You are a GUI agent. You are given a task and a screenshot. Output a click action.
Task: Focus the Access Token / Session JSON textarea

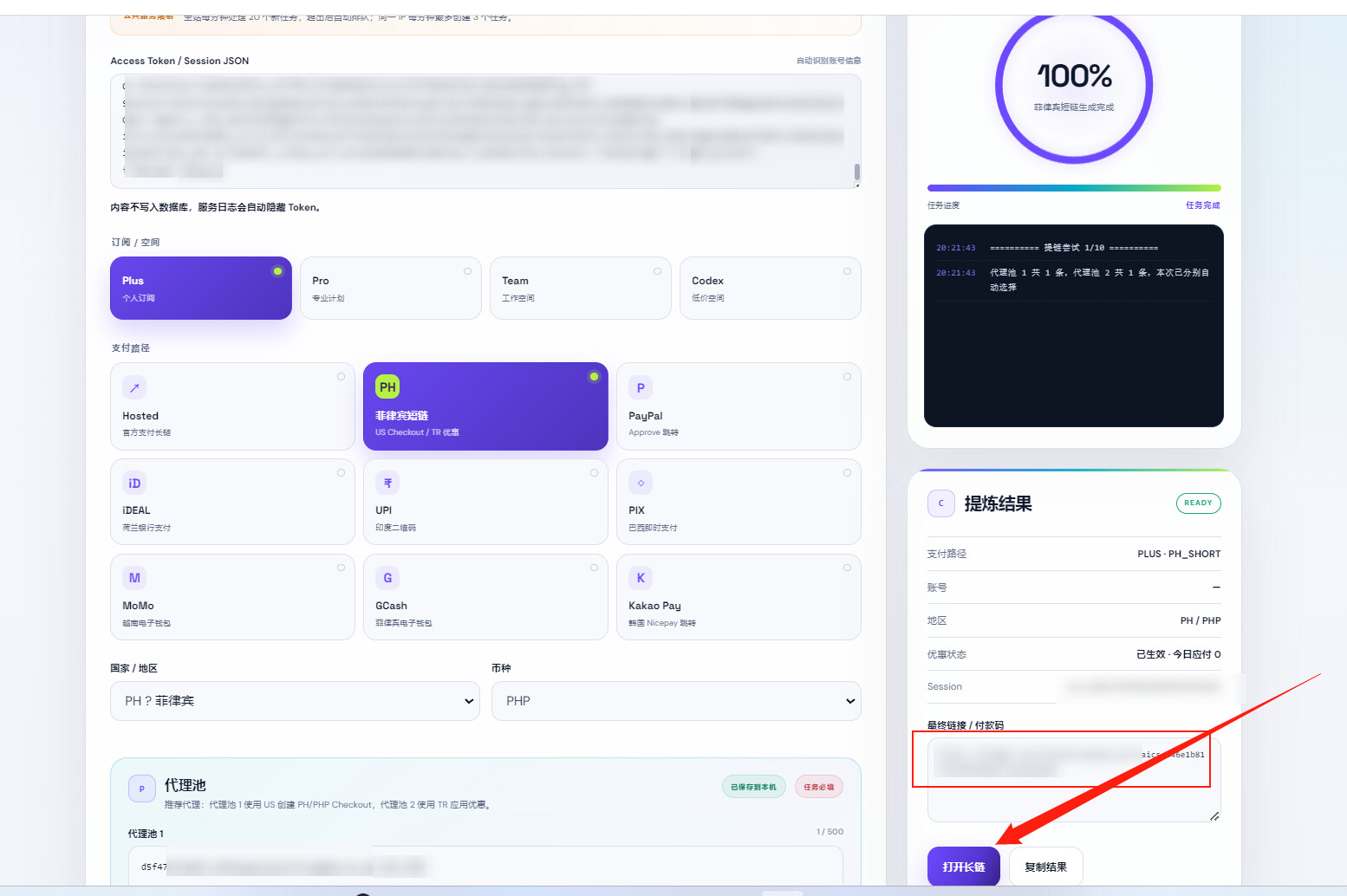click(485, 131)
